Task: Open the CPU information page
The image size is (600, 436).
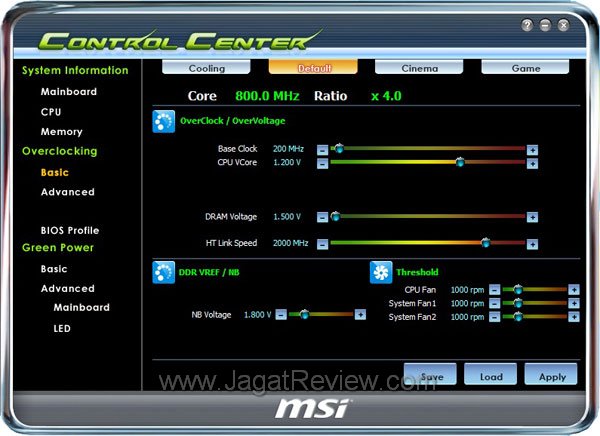Action: coord(51,112)
